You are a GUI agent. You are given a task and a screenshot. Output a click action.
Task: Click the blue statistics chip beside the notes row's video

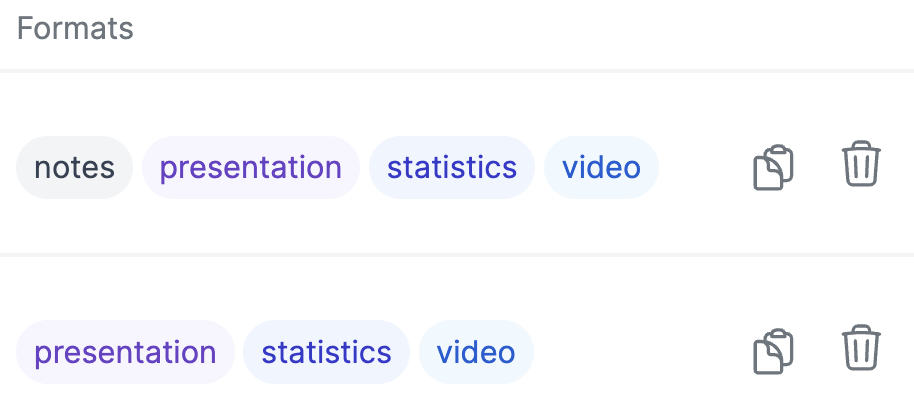[x=452, y=167]
